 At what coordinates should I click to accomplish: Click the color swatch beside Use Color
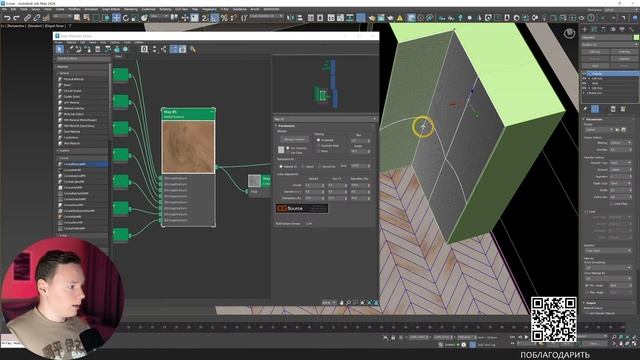pyautogui.click(x=281, y=150)
